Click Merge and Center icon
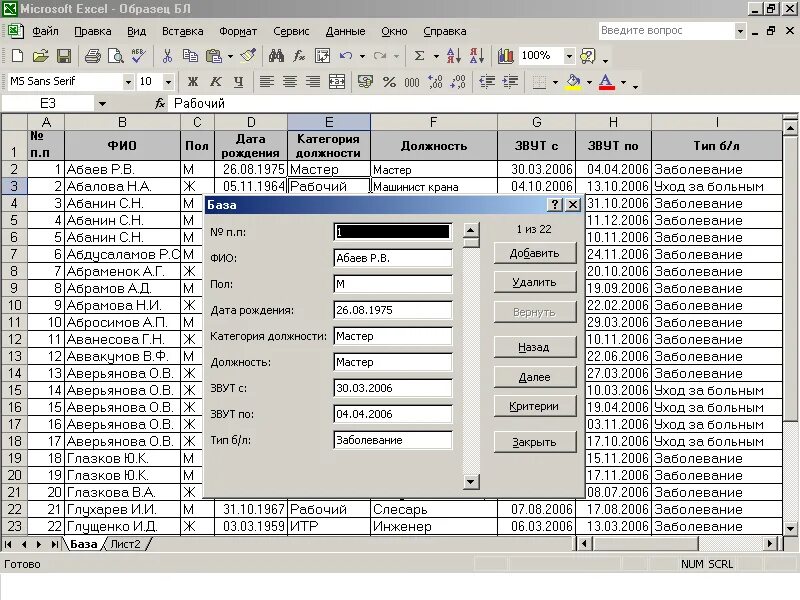This screenshot has height=600, width=800. coord(337,82)
